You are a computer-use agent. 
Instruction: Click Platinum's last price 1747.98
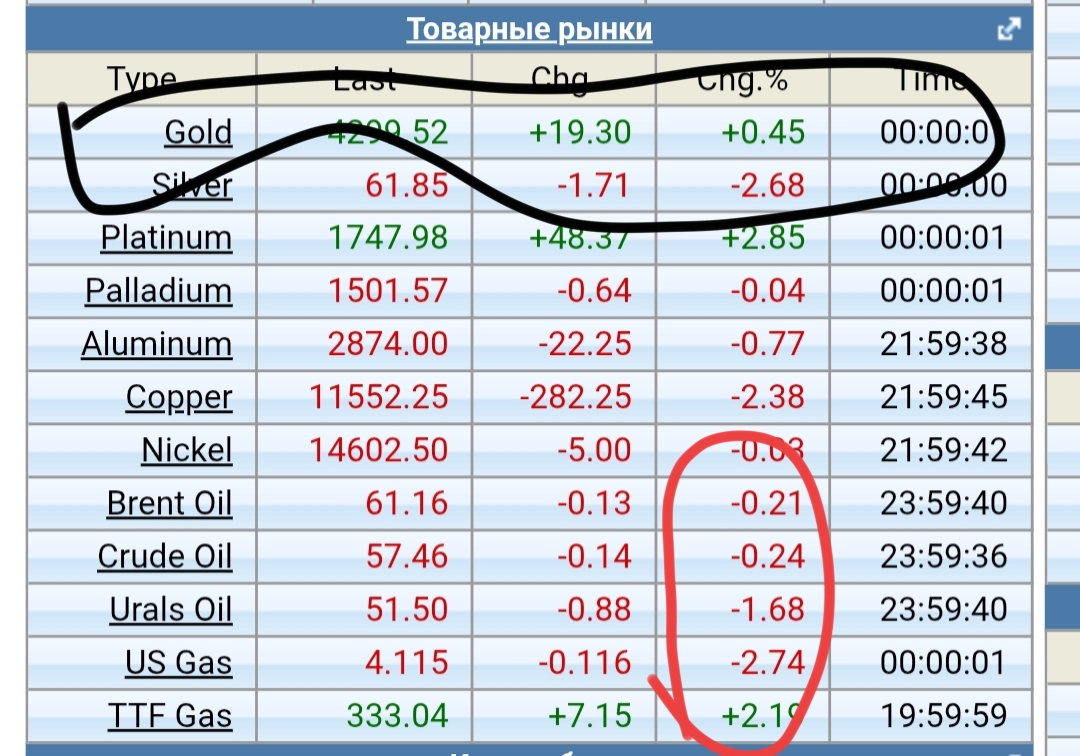click(388, 238)
